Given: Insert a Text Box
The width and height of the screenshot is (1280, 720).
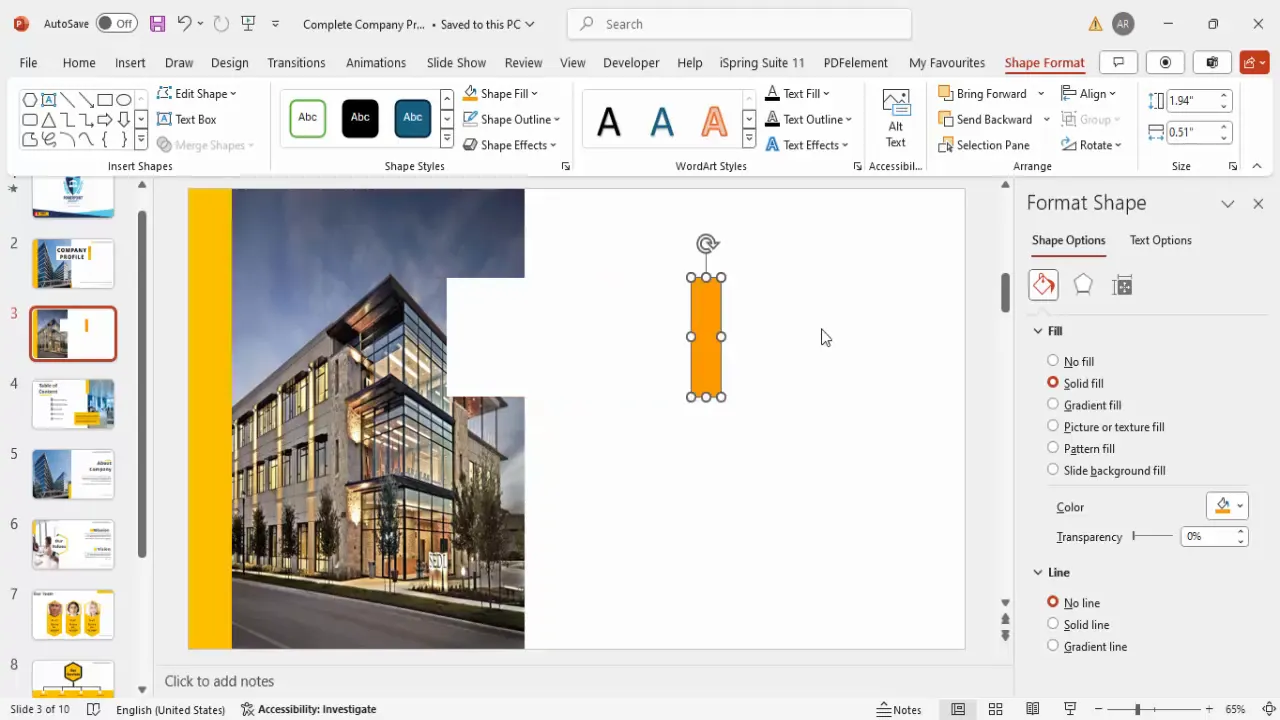Looking at the screenshot, I should 186,119.
